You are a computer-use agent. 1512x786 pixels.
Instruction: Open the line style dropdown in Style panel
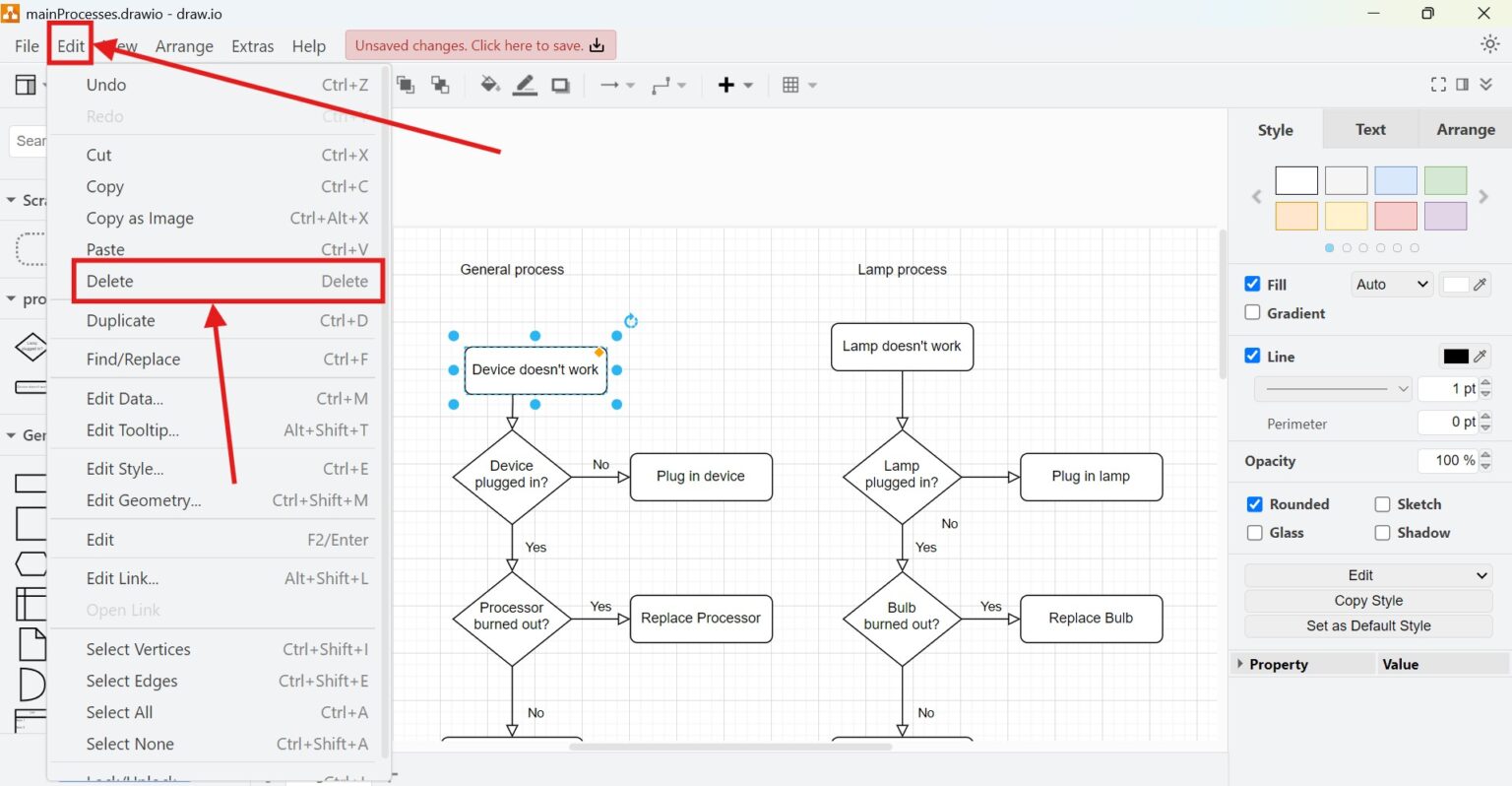1333,388
